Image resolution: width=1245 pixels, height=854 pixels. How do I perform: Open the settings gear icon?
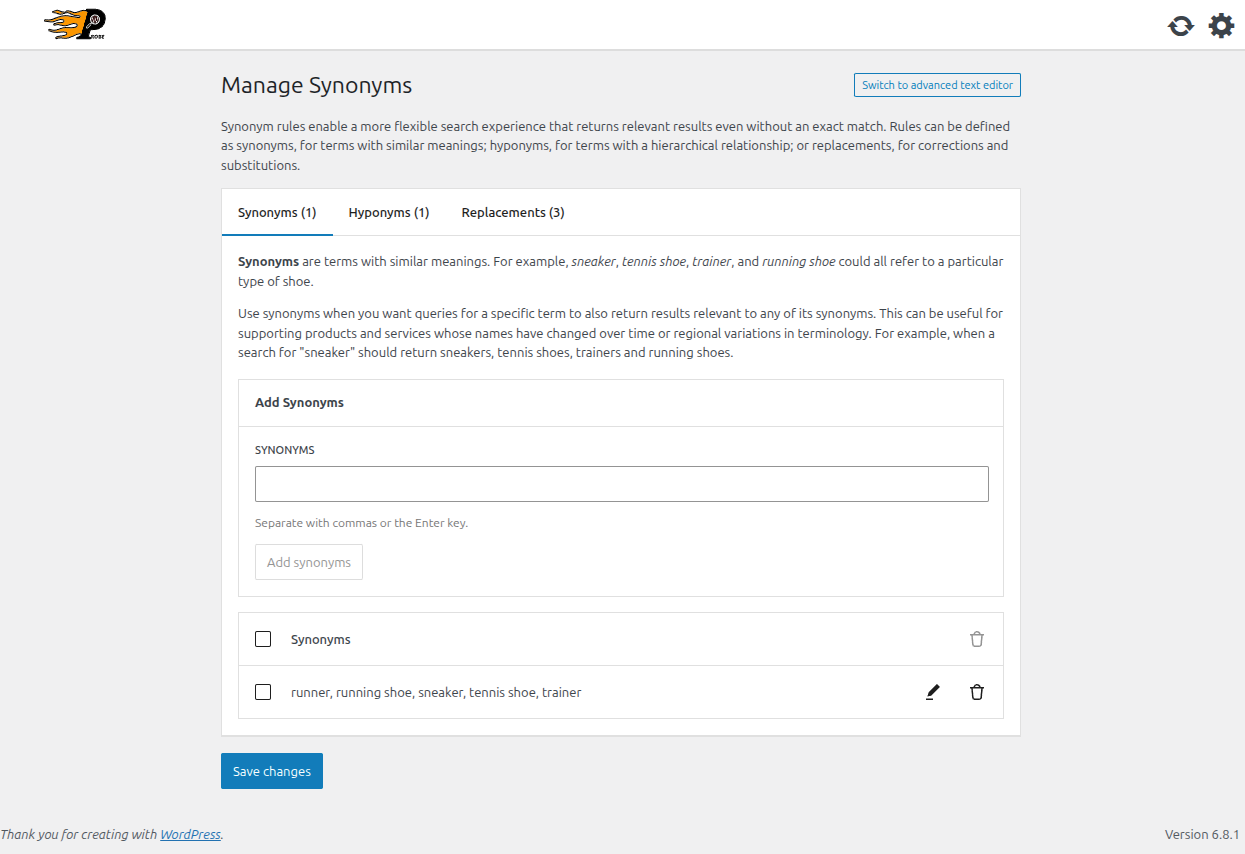point(1222,26)
